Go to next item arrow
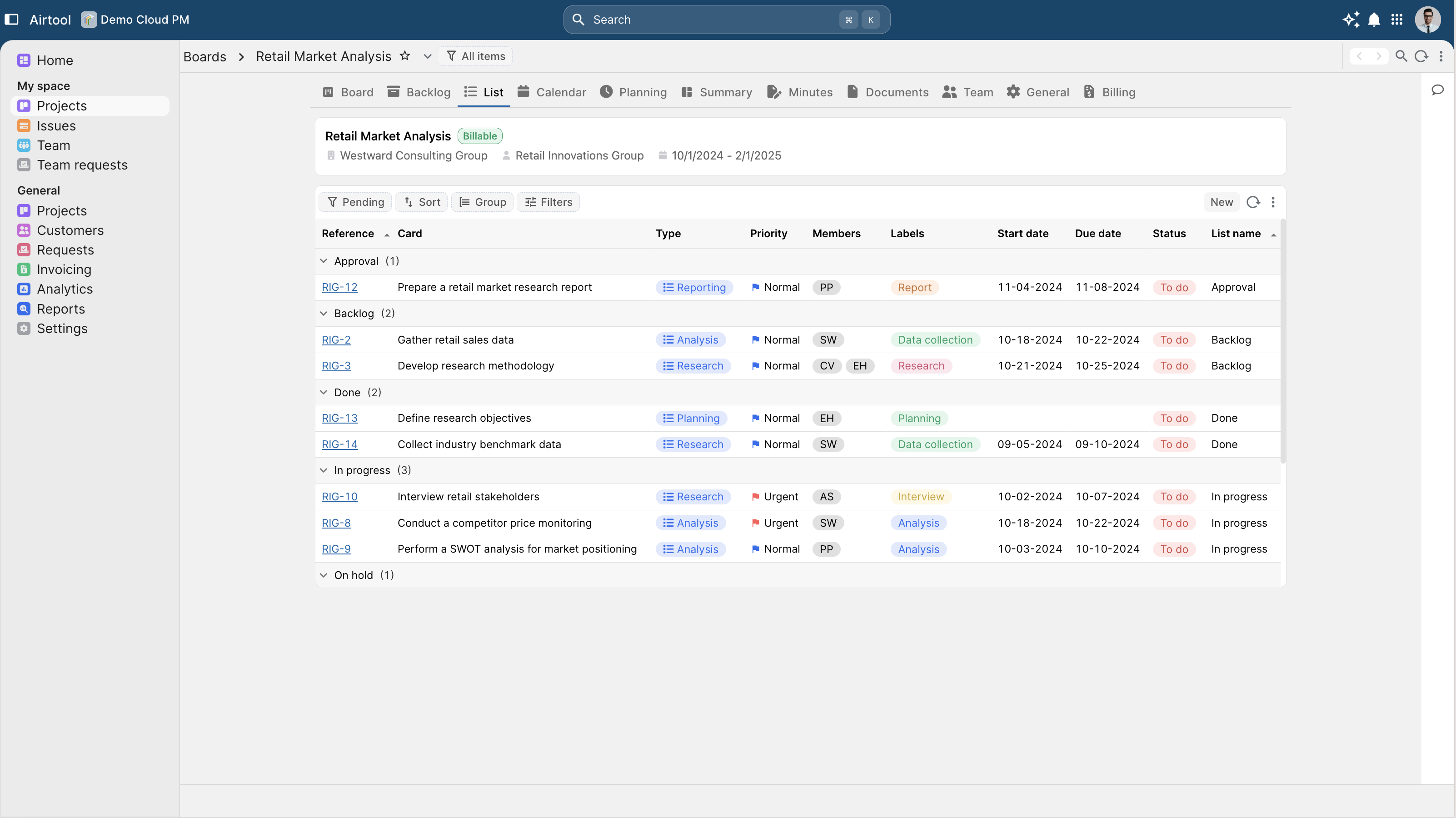Image resolution: width=1456 pixels, height=818 pixels. point(1379,56)
